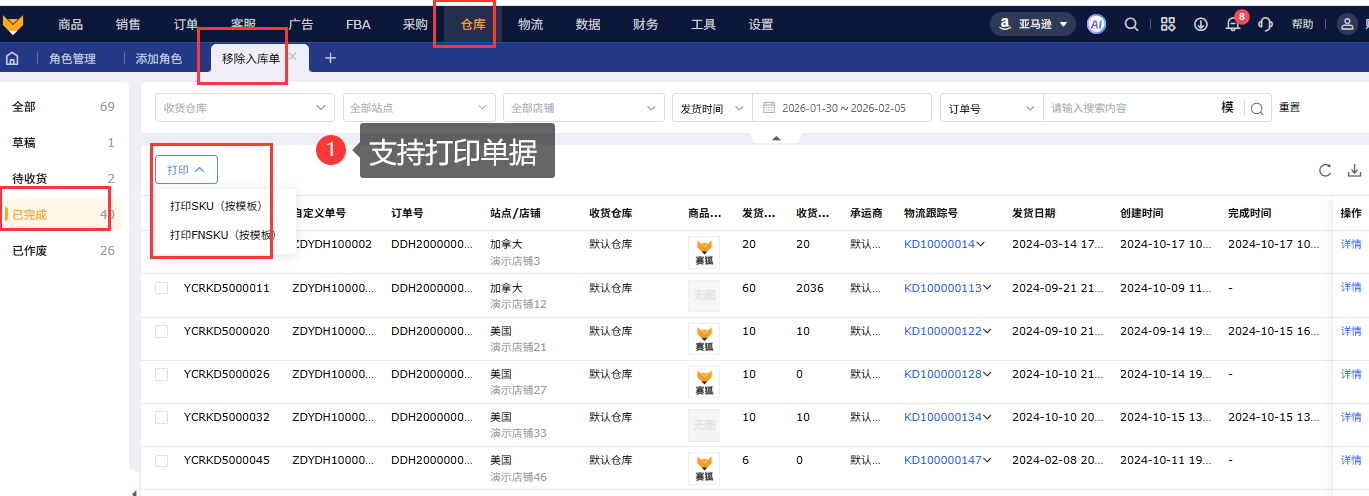
Task: Open the 订单号 search type dropdown
Action: pos(991,108)
